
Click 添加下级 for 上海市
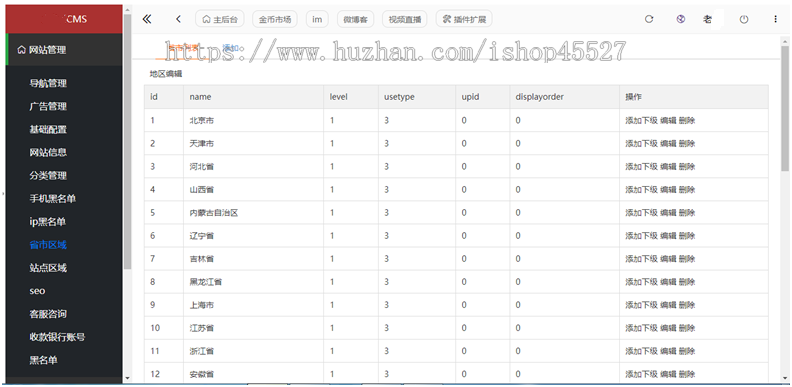(x=641, y=305)
